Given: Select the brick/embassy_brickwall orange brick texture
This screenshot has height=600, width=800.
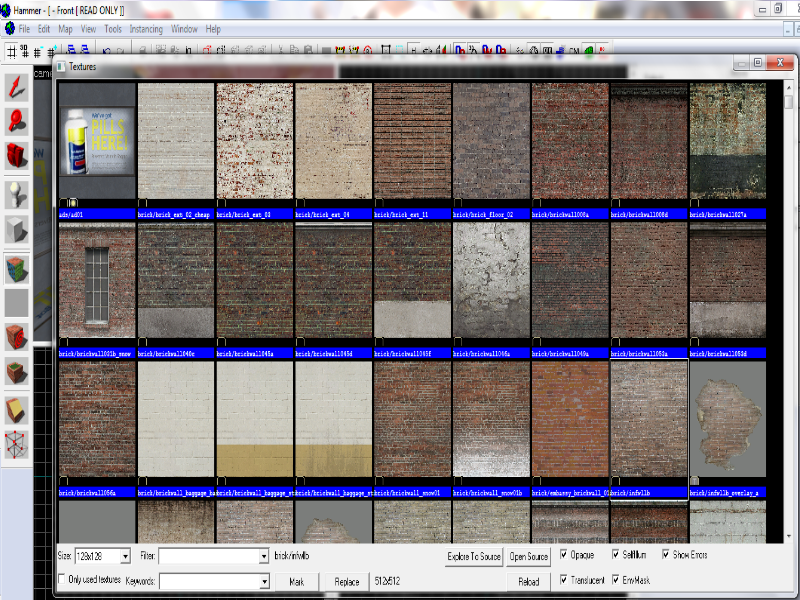Looking at the screenshot, I should pyautogui.click(x=570, y=419).
